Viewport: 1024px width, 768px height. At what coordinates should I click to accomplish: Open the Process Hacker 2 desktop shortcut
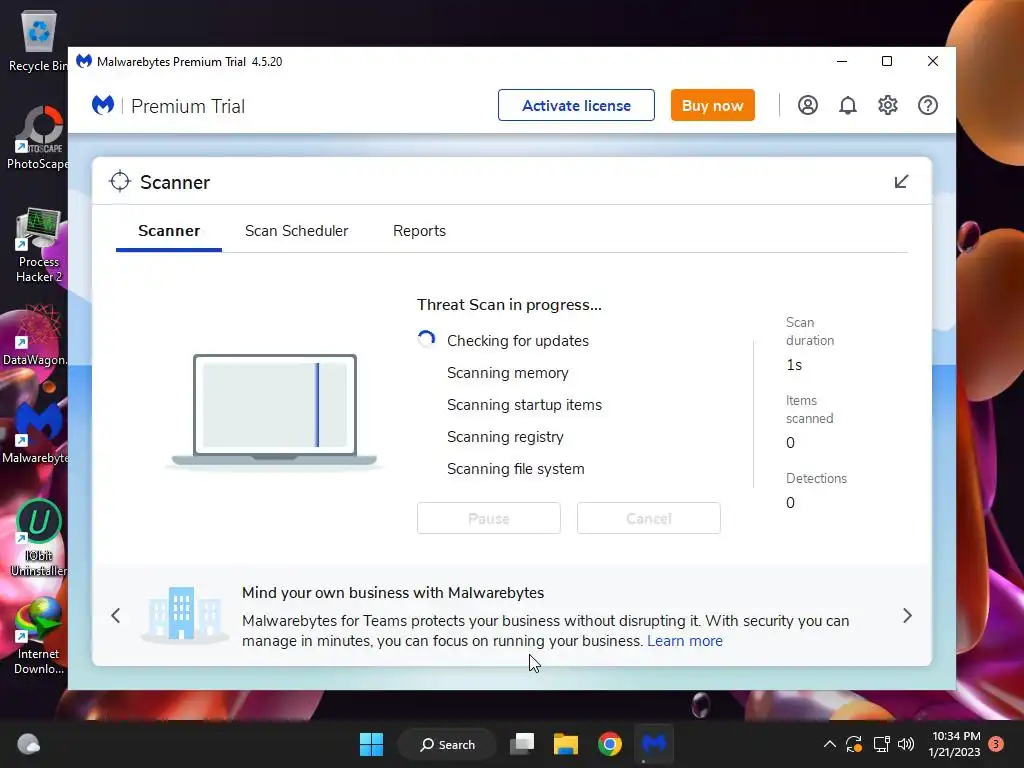38,246
